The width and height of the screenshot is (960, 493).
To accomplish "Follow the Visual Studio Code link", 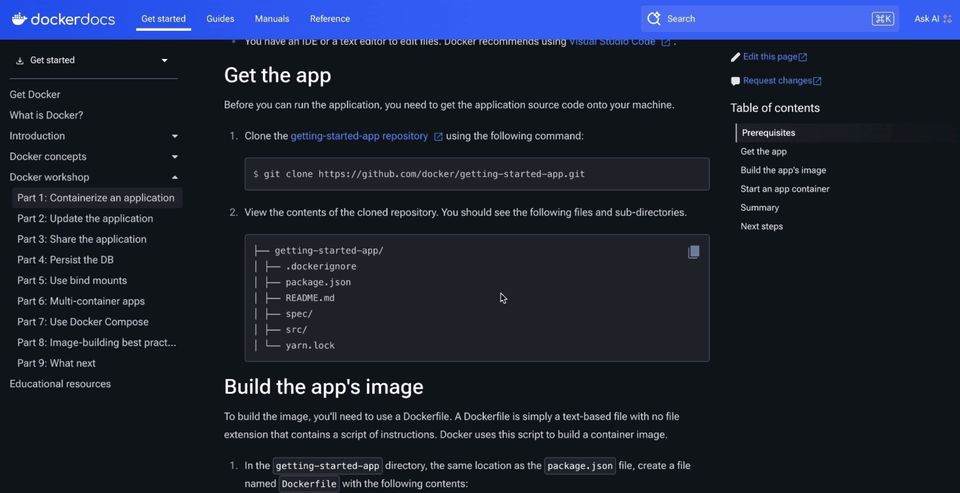I will pyautogui.click(x=612, y=42).
